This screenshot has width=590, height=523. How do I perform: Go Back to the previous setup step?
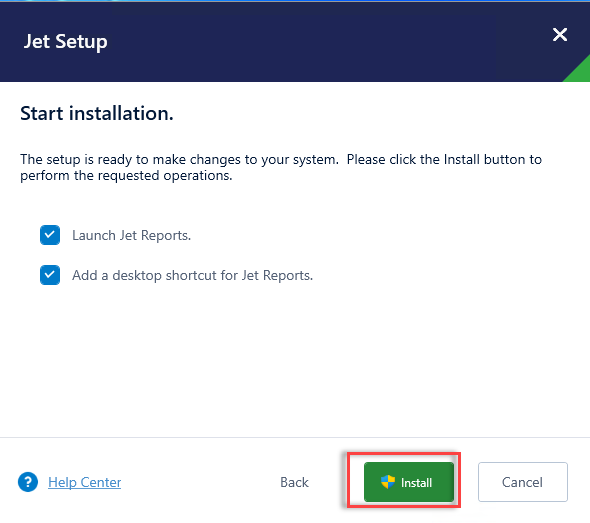(x=294, y=482)
